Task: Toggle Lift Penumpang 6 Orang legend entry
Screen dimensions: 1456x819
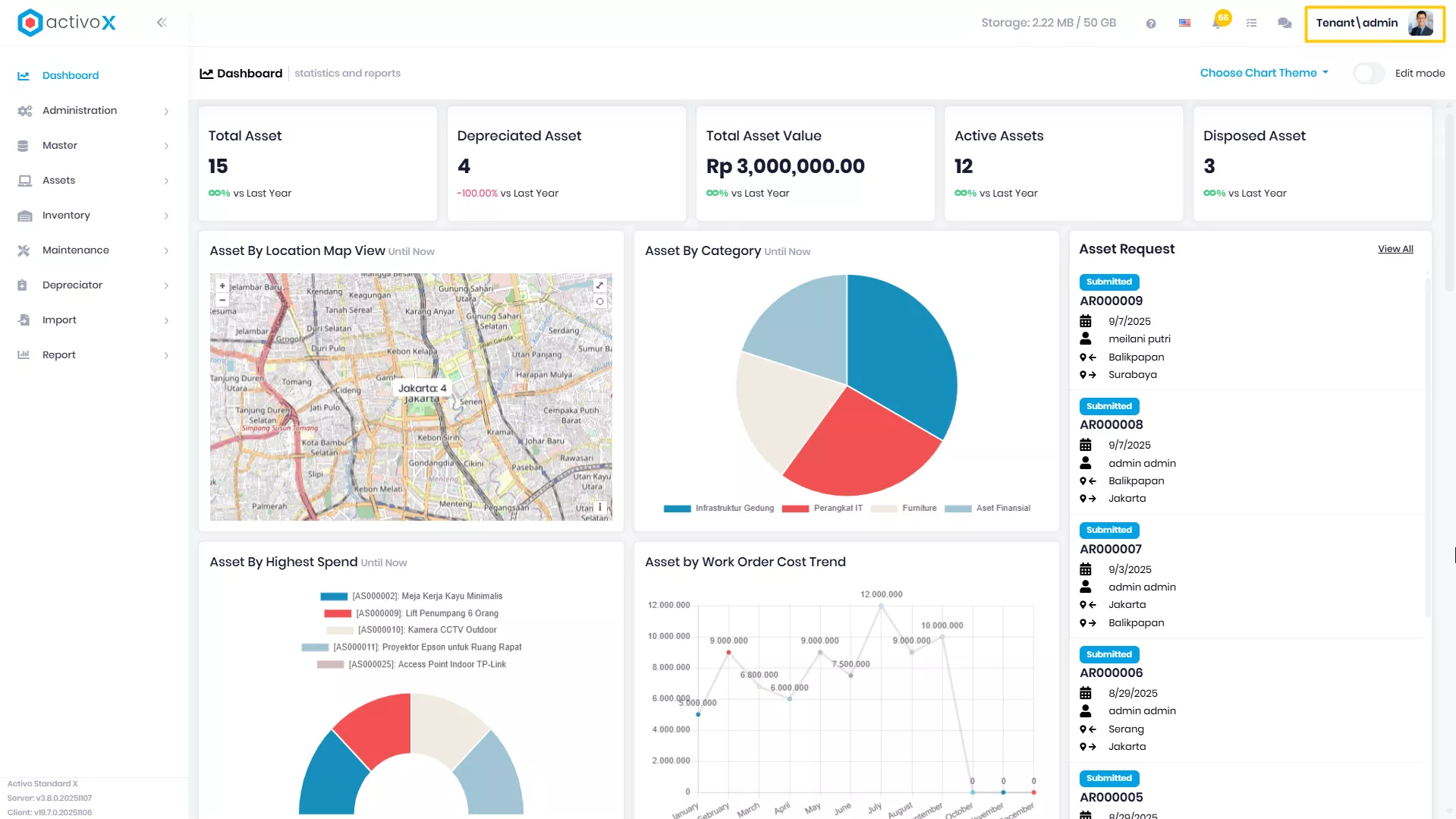Action: 411,613
